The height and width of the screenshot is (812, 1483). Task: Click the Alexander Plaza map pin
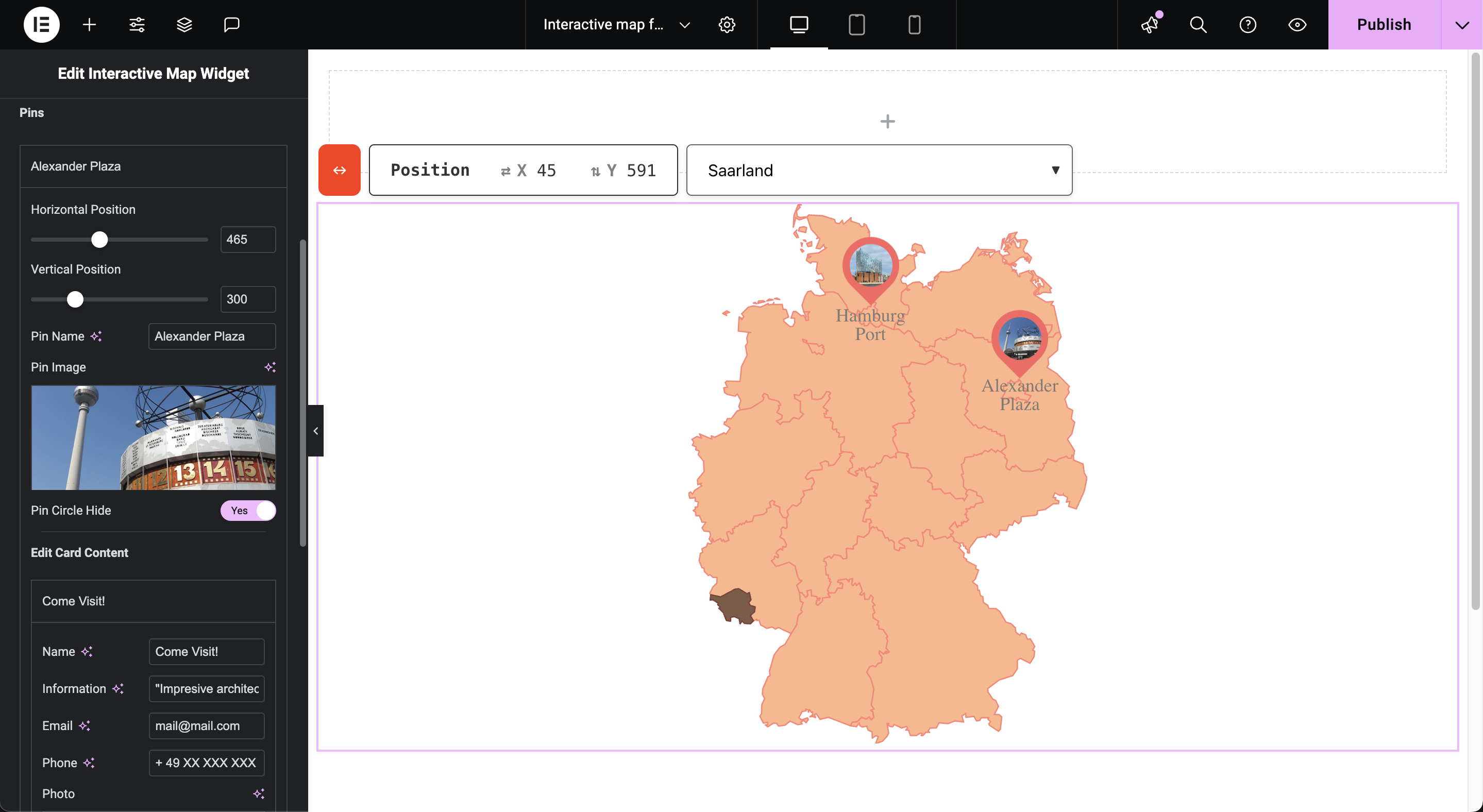pos(1020,343)
